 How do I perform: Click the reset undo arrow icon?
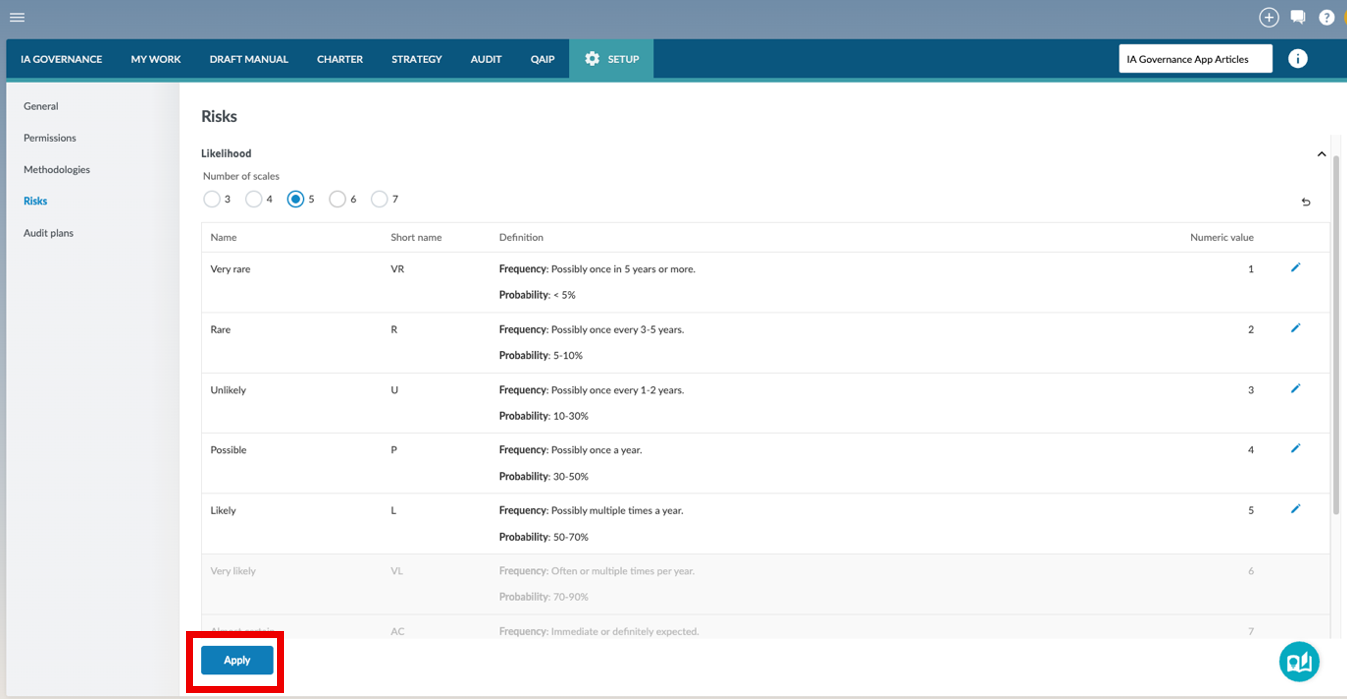[1306, 202]
